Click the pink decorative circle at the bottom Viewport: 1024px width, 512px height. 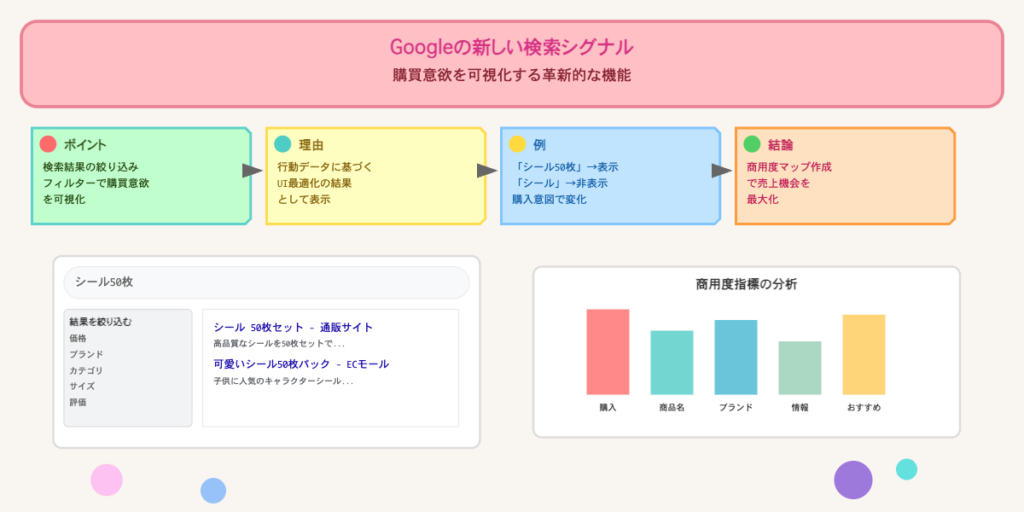tap(106, 480)
